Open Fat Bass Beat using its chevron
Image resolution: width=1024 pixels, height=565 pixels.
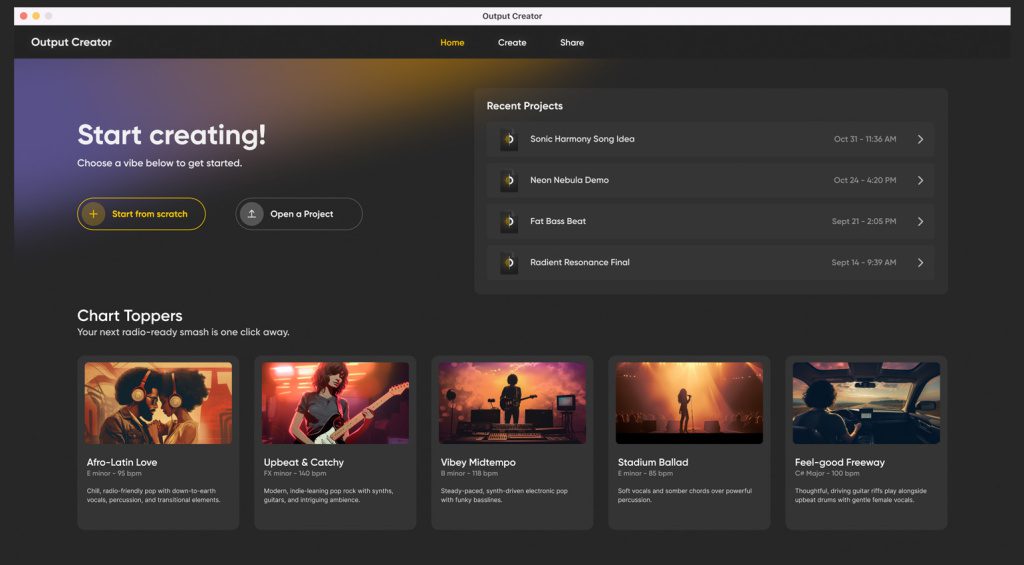[920, 221]
